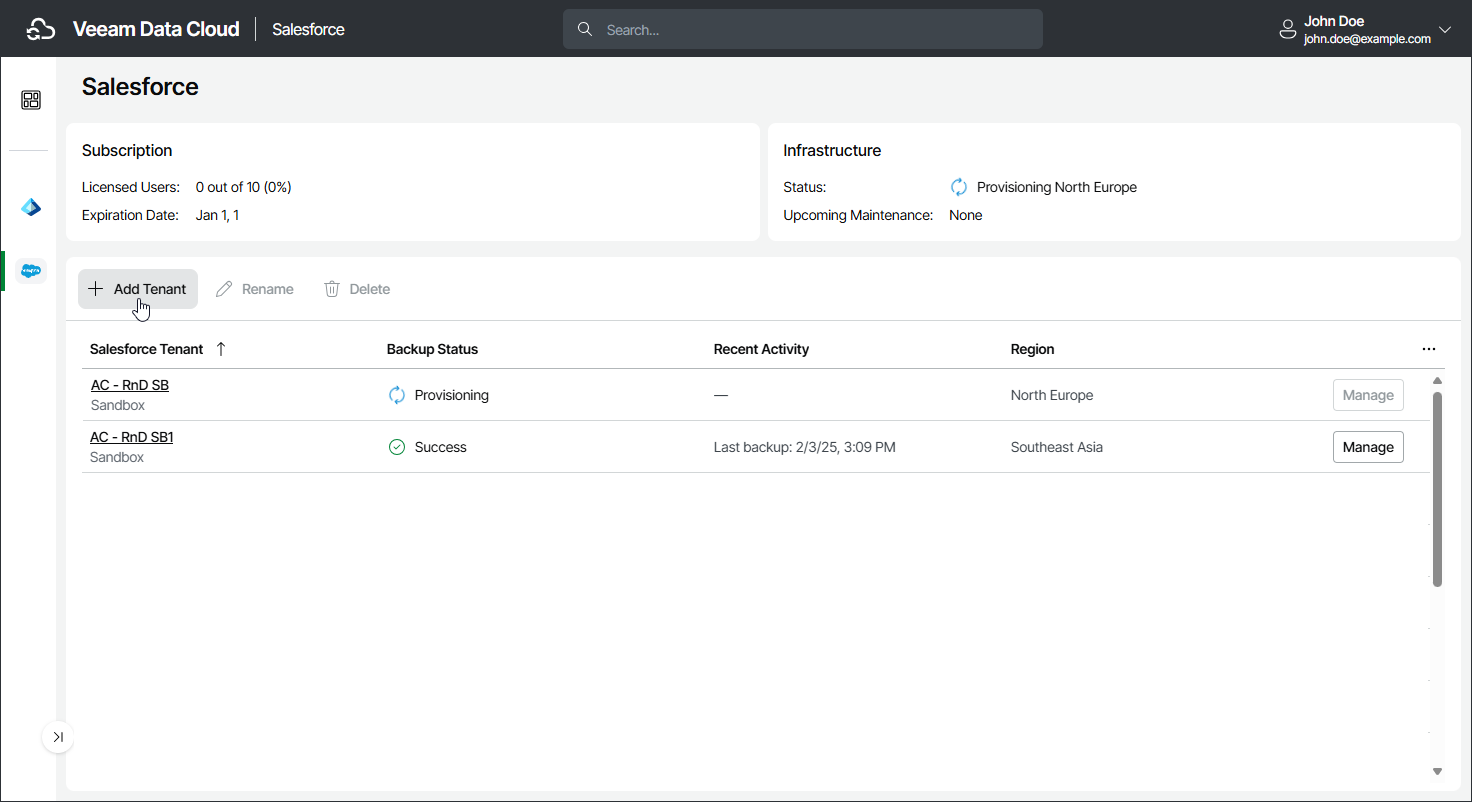Open the Microsoft Azure icon in sidebar

pos(31,207)
